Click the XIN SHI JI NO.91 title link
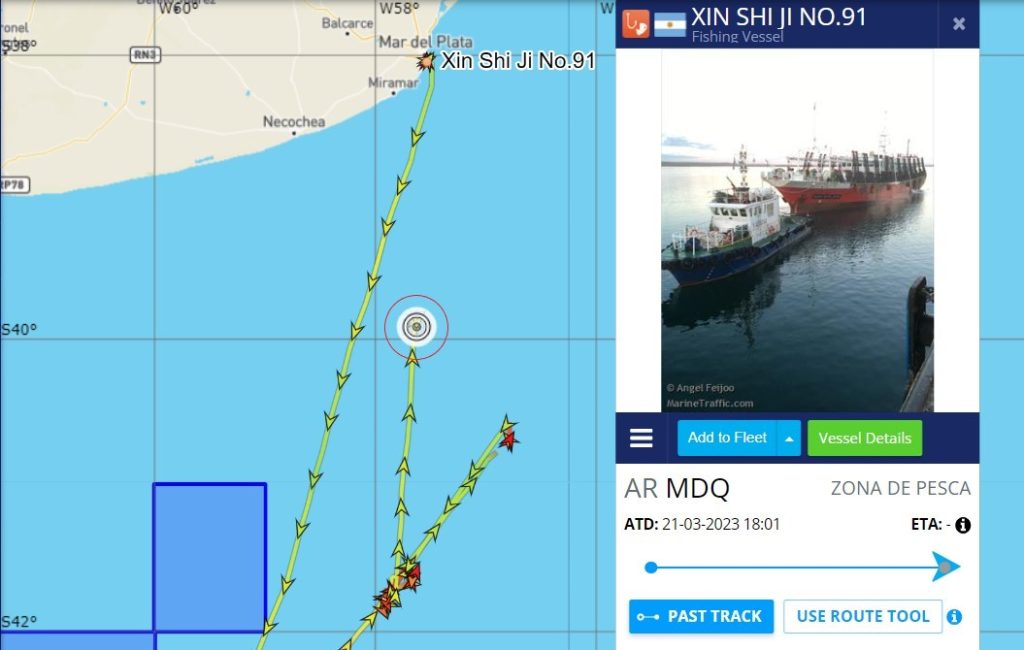The image size is (1024, 650). click(778, 16)
